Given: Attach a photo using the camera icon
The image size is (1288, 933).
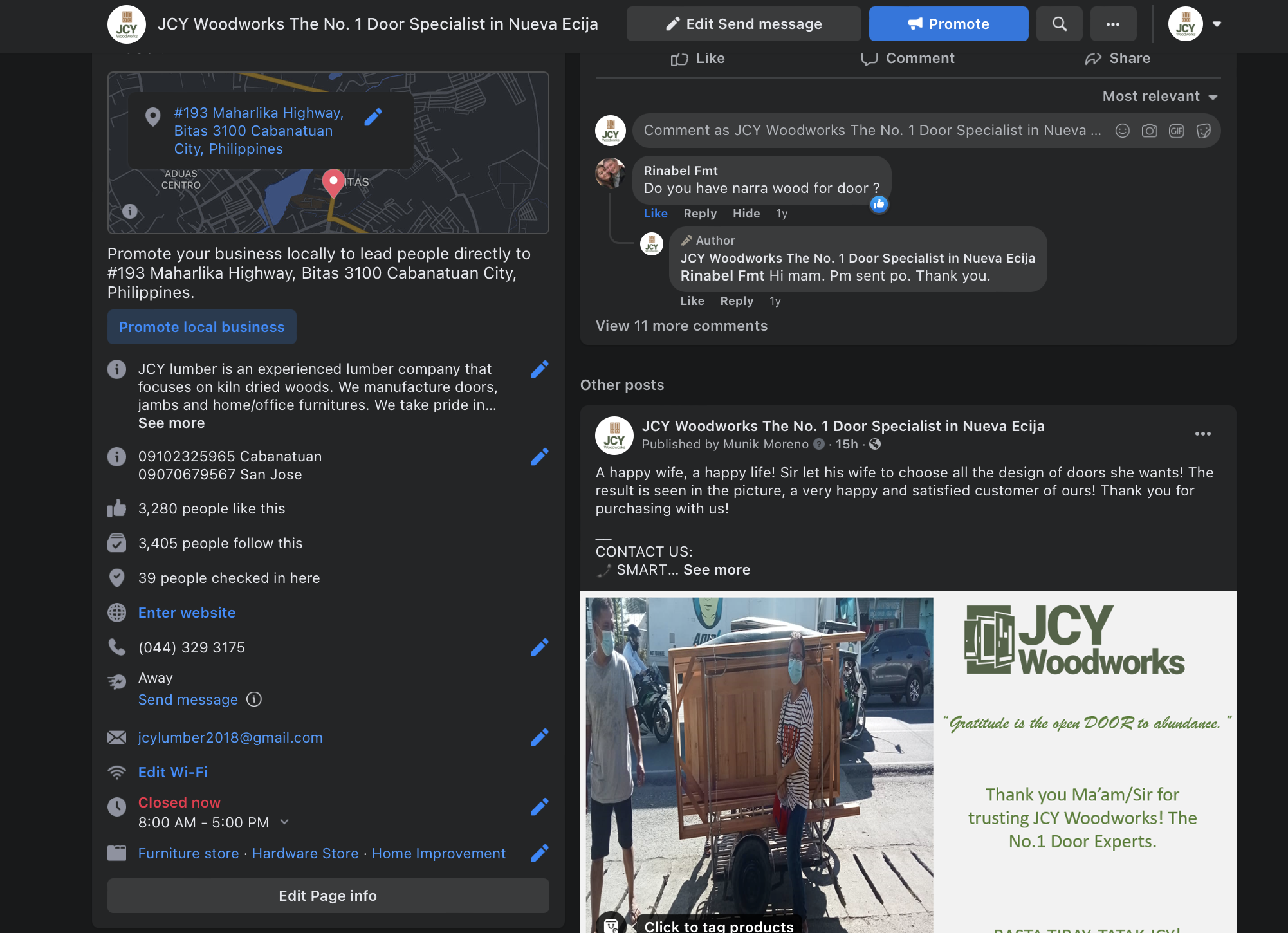Looking at the screenshot, I should pyautogui.click(x=1149, y=131).
